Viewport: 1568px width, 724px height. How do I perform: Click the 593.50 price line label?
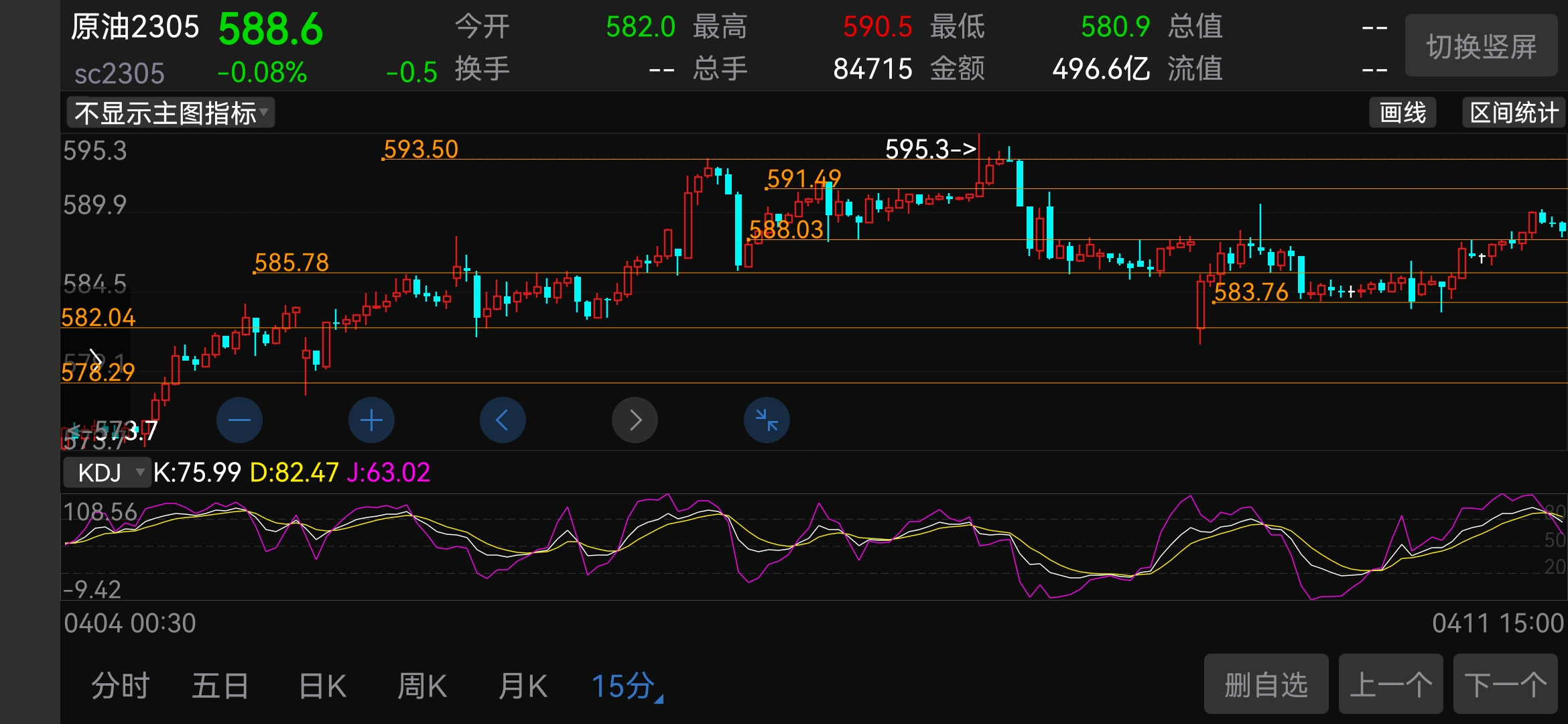(x=421, y=149)
